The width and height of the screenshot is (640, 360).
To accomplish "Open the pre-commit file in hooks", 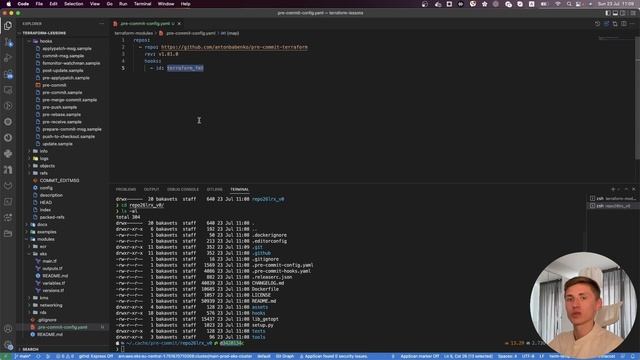I will pos(54,85).
